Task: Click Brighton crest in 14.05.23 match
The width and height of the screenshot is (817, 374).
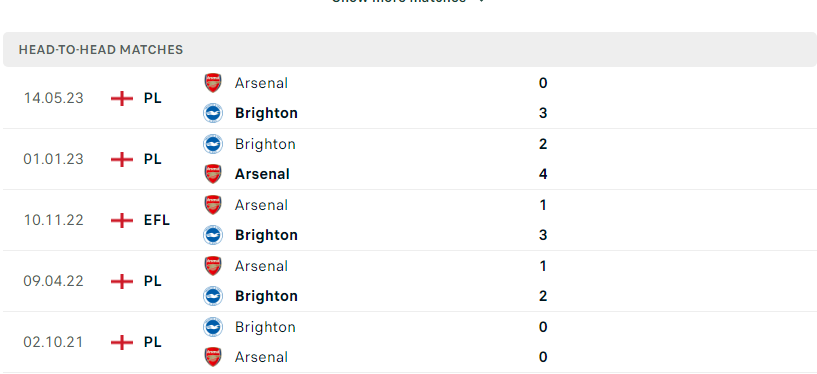Action: point(213,113)
